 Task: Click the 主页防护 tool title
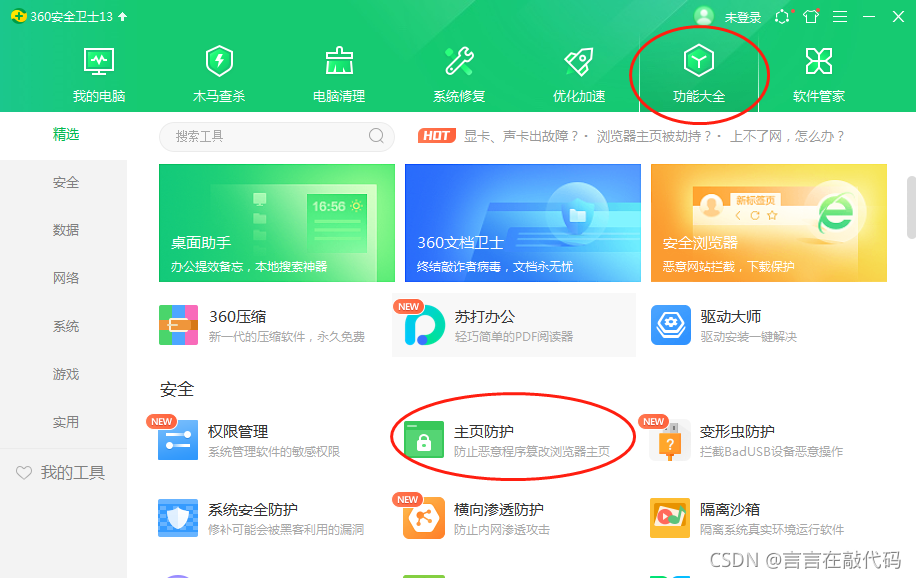[x=484, y=431]
